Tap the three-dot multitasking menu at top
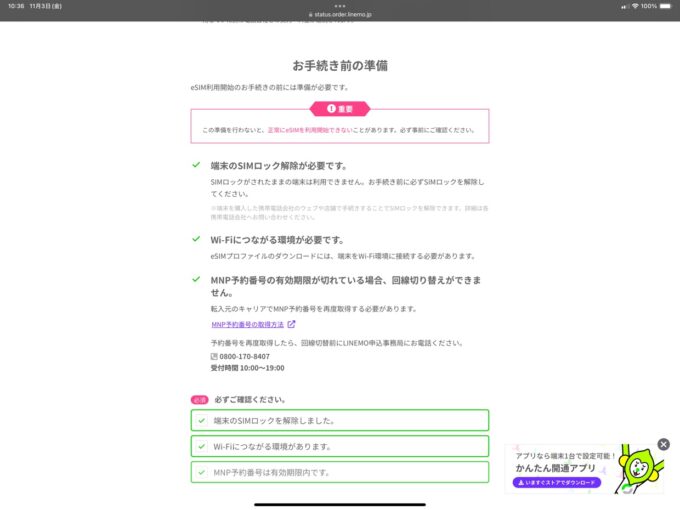 (340, 5)
